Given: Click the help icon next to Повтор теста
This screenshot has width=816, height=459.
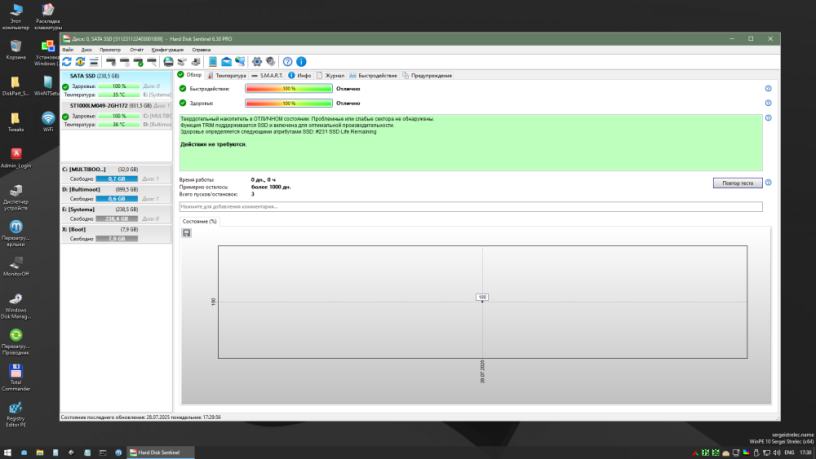Looking at the screenshot, I should point(768,183).
